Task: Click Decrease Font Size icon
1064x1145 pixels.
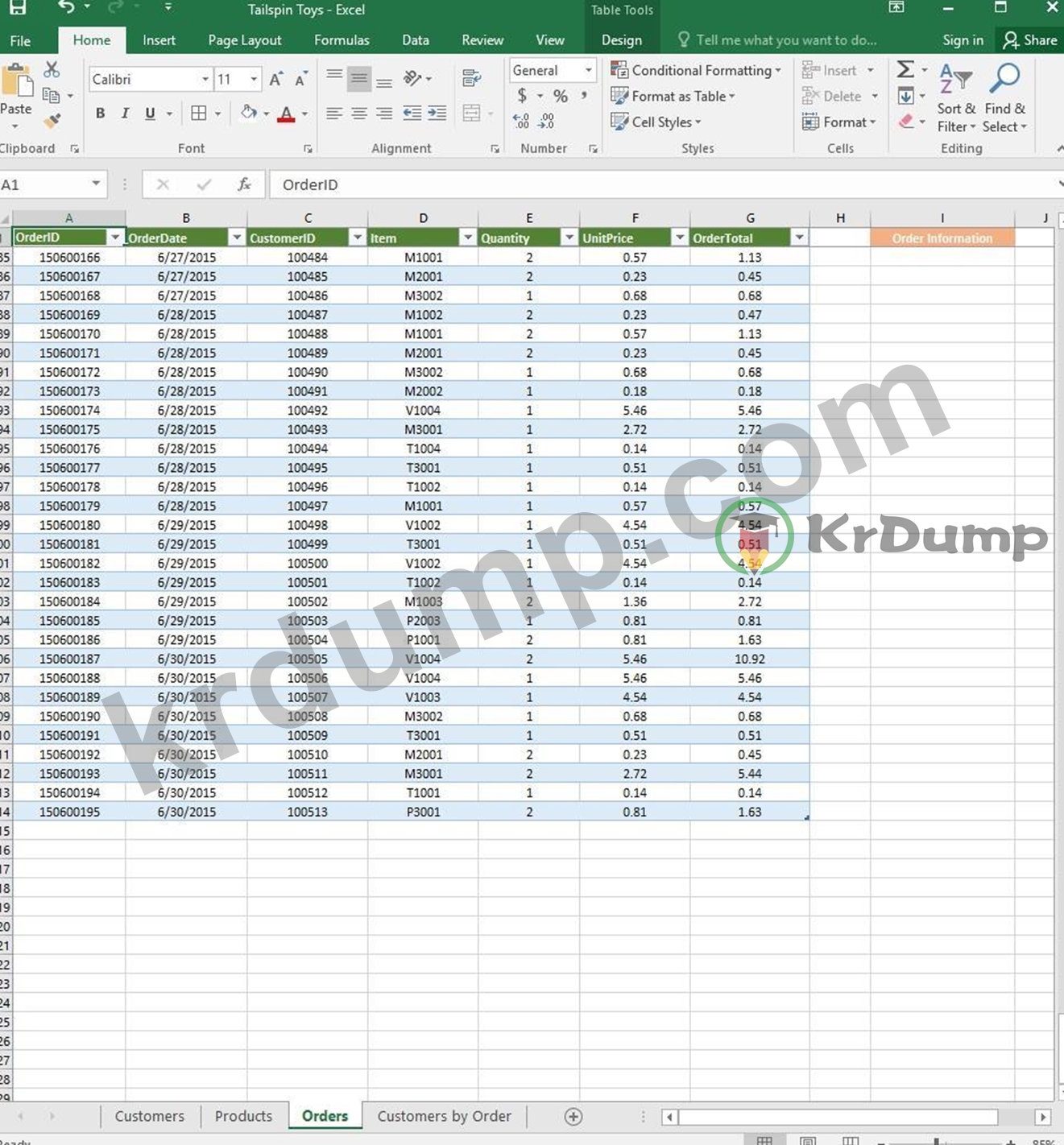Action: pos(301,79)
